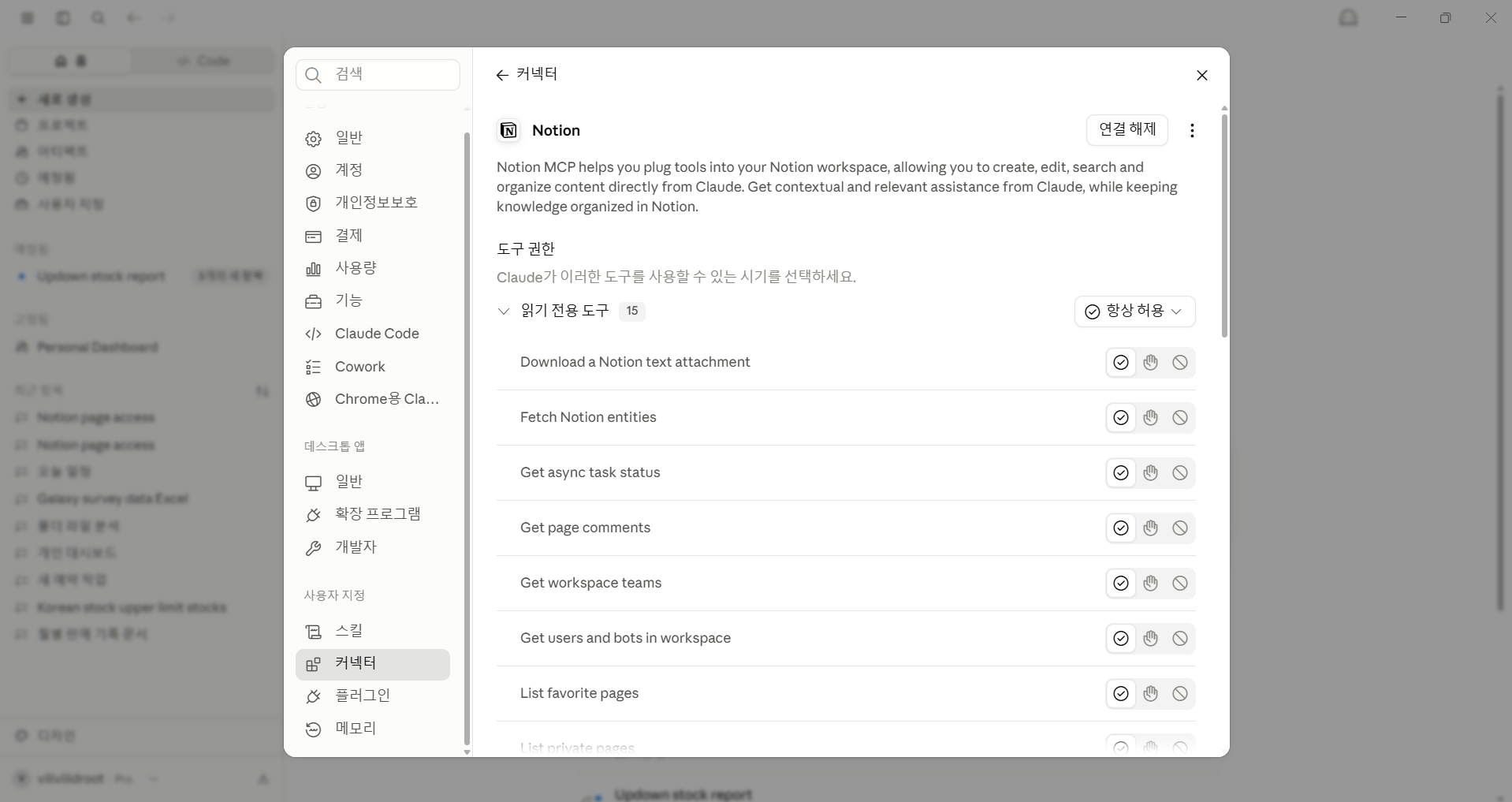The width and height of the screenshot is (1512, 802).
Task: Block the Get page comments tool
Action: [x=1180, y=528]
